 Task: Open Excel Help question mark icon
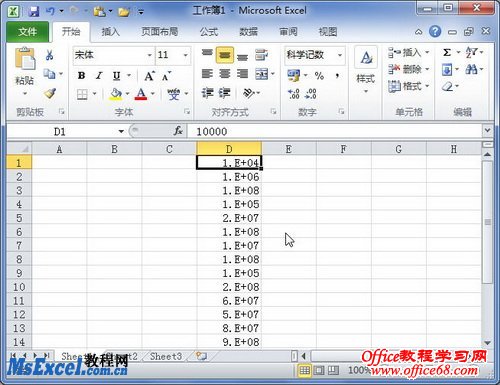tap(435, 32)
